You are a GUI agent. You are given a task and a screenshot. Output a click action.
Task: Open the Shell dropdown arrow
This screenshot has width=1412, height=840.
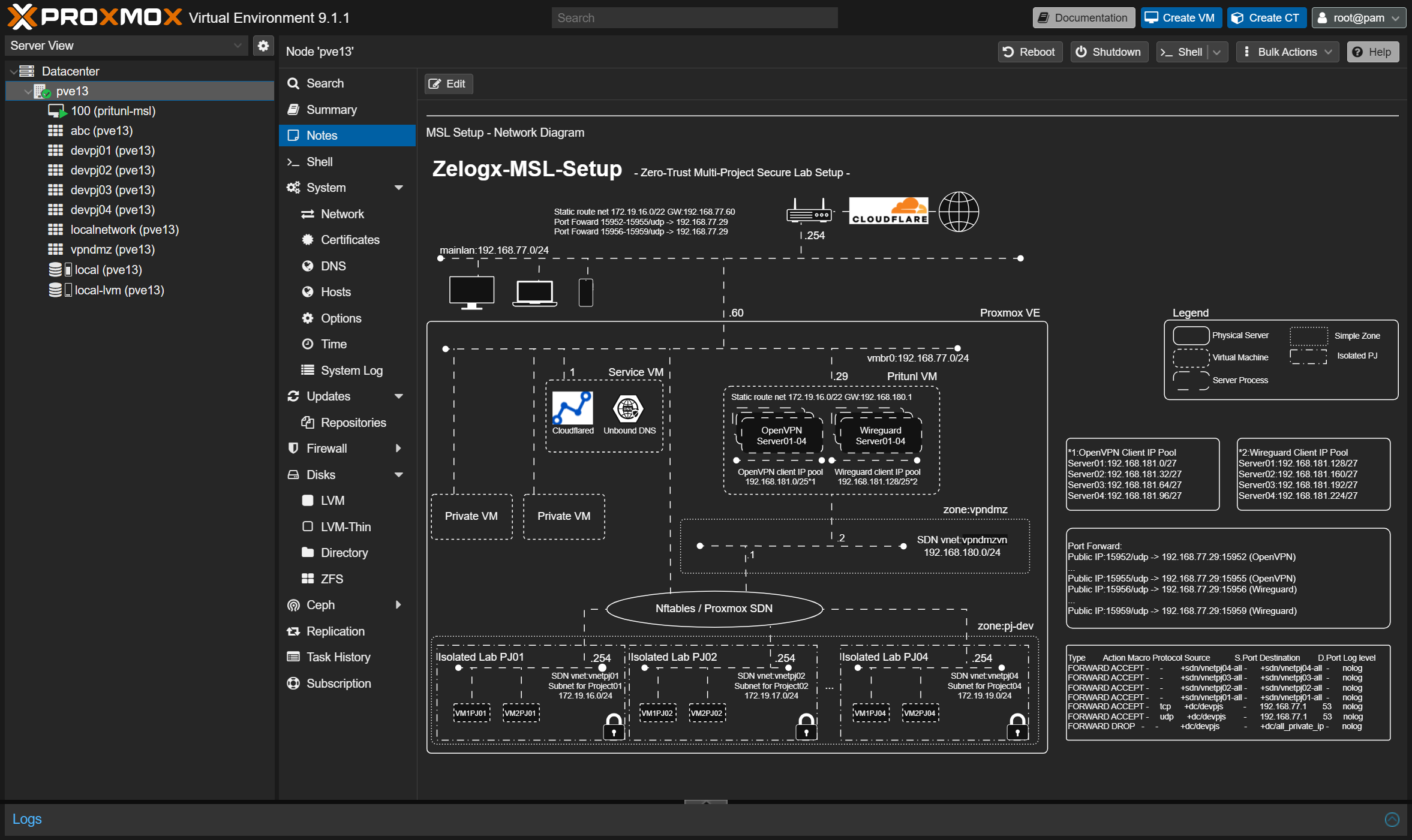coord(1217,52)
